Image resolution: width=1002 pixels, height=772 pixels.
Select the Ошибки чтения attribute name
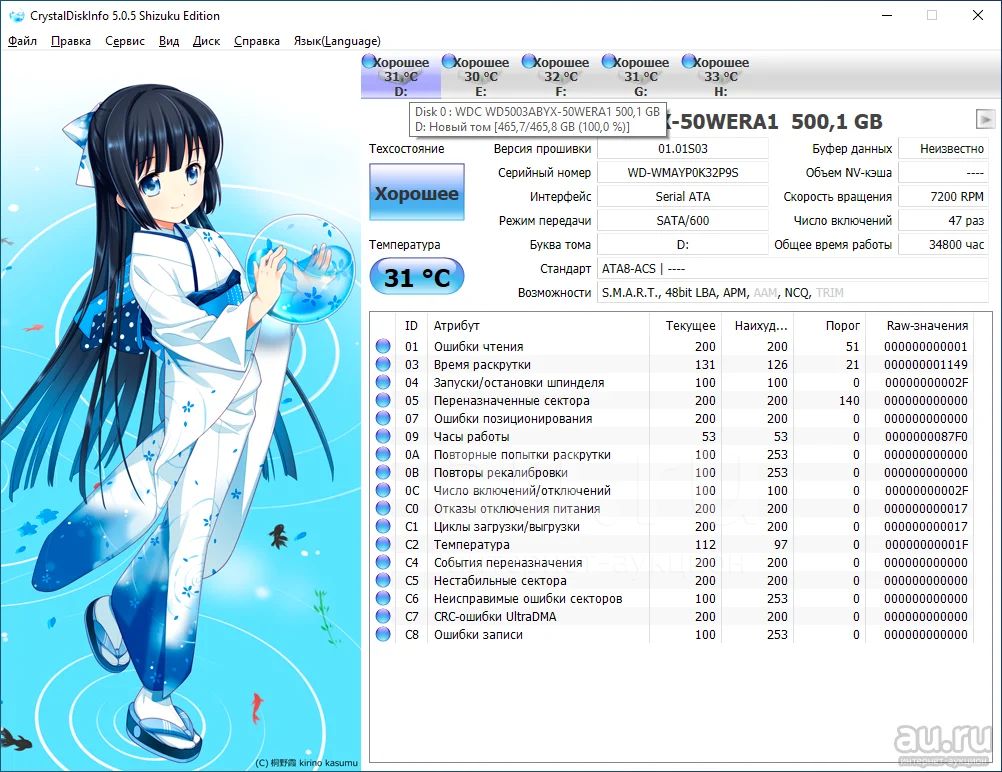click(478, 346)
